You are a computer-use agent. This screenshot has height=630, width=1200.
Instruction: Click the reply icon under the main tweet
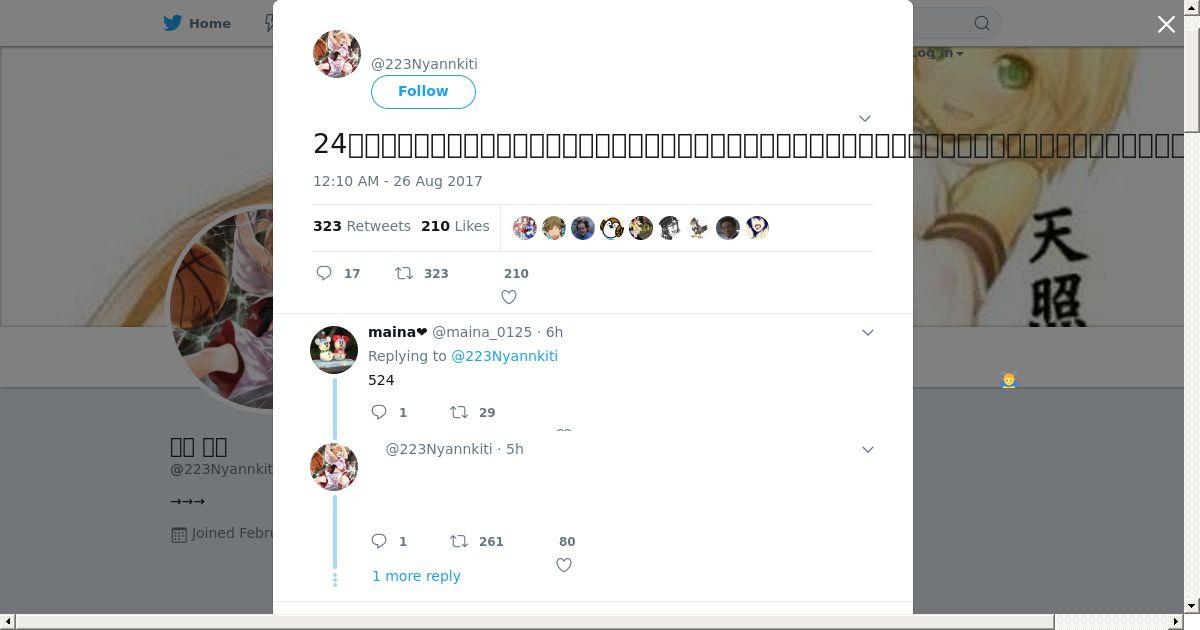[324, 273]
